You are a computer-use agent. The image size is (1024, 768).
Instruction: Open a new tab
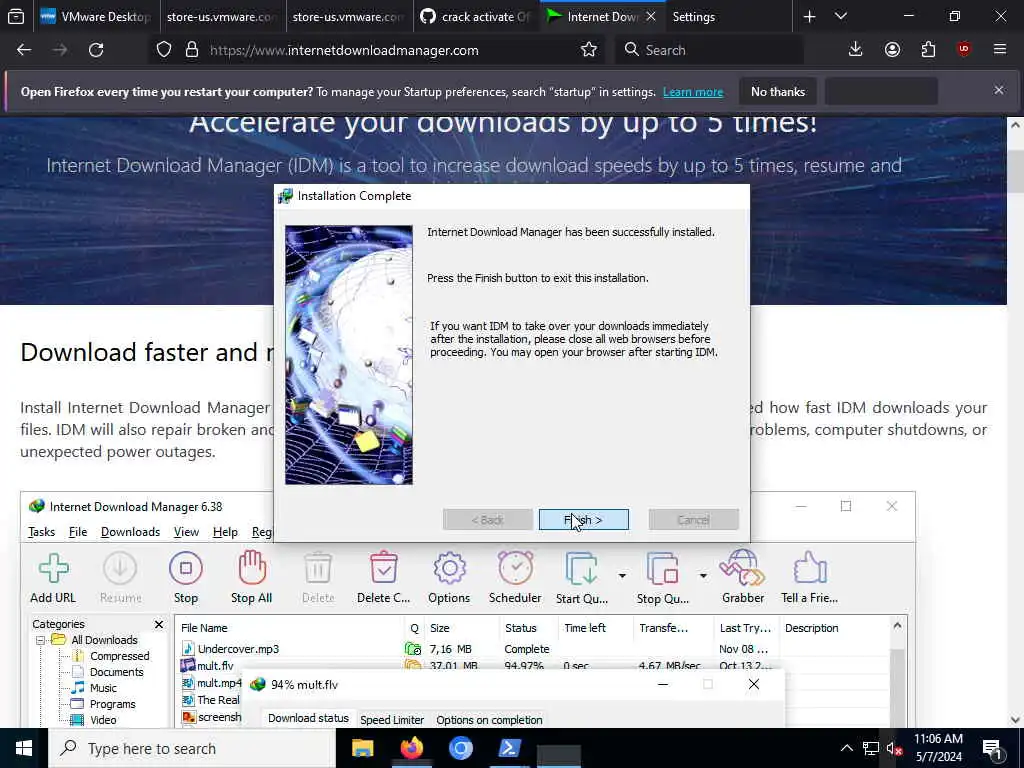click(x=809, y=16)
